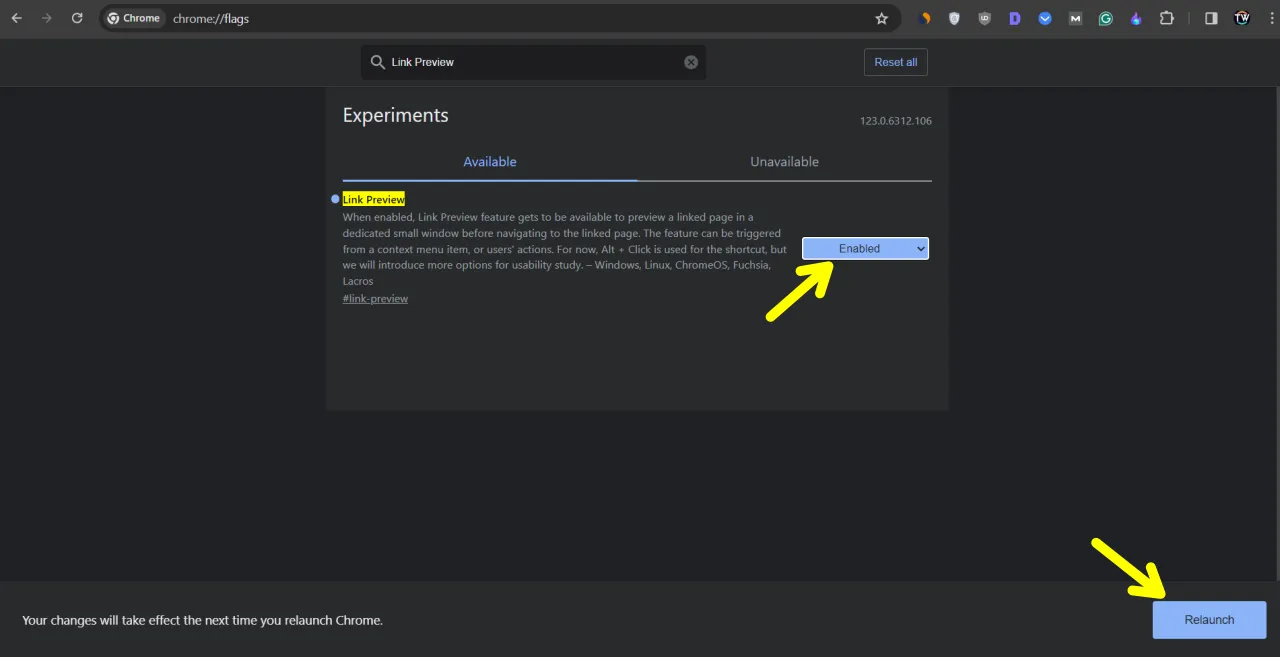The image size is (1280, 657).
Task: Click the TW profile avatar
Action: click(x=1241, y=18)
